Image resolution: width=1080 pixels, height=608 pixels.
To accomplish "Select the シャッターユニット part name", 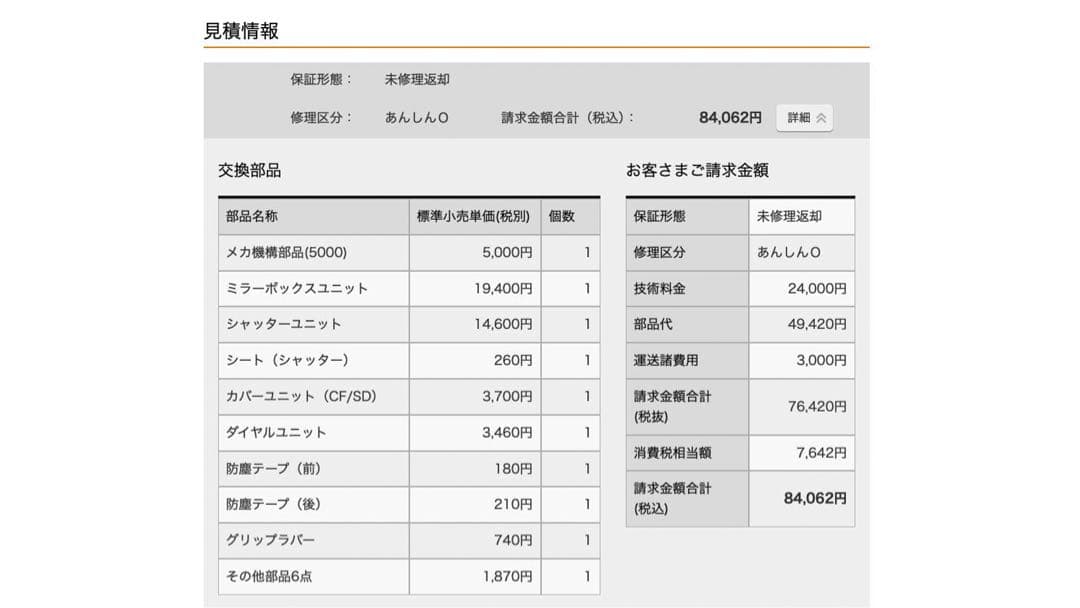I will point(284,324).
